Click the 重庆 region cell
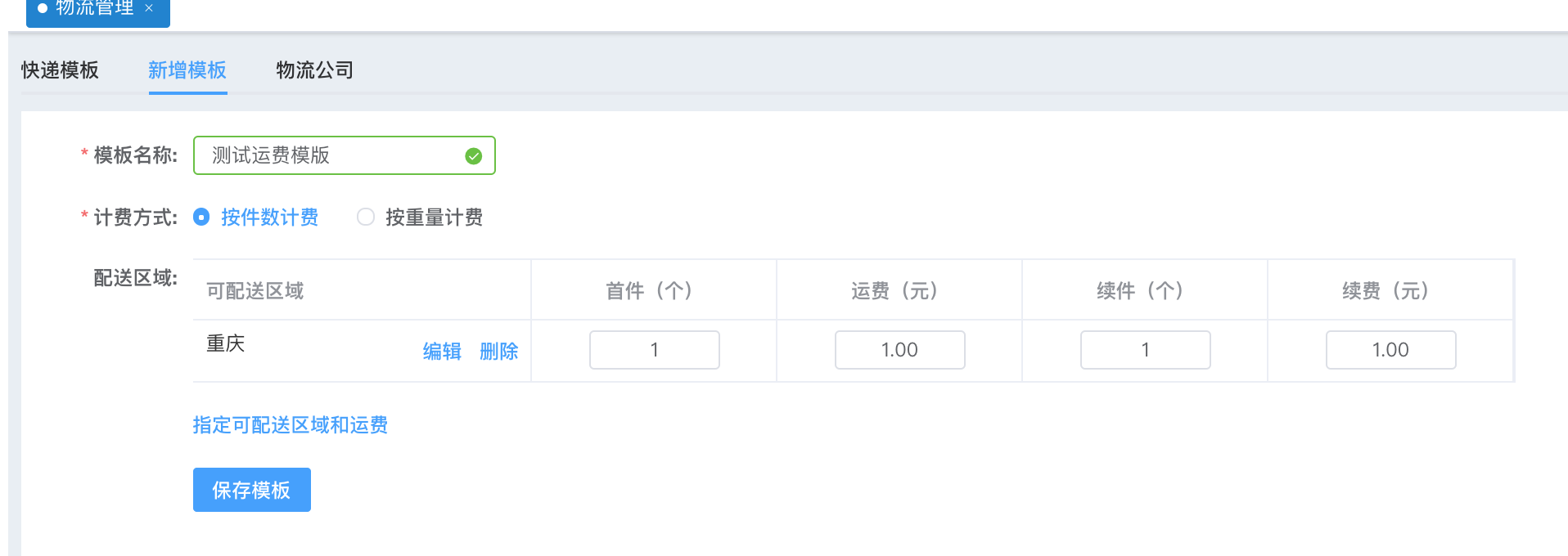 click(226, 343)
